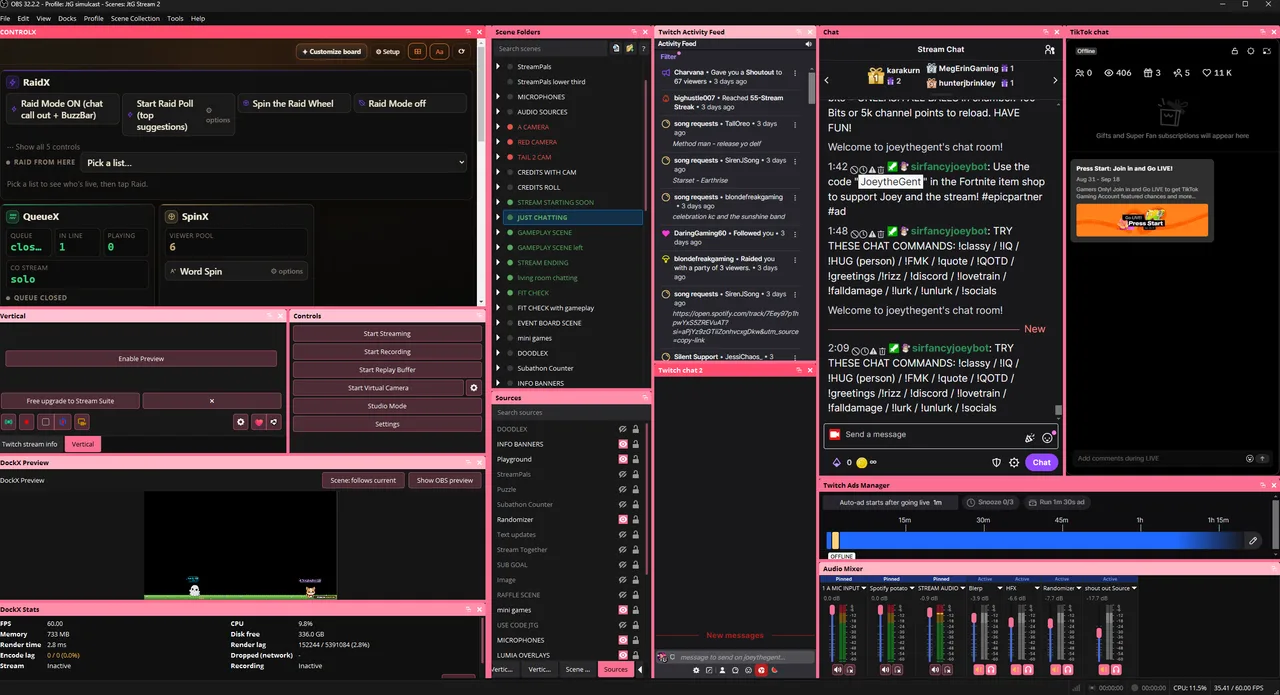Click the Add comments during LIVE field
1280x695 pixels.
click(x=1160, y=458)
